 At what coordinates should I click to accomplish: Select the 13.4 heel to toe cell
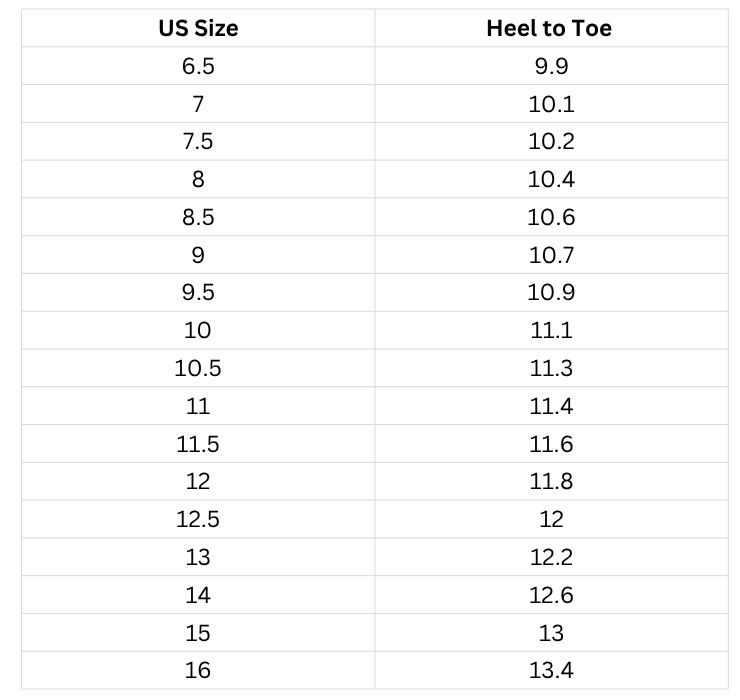[x=551, y=670]
